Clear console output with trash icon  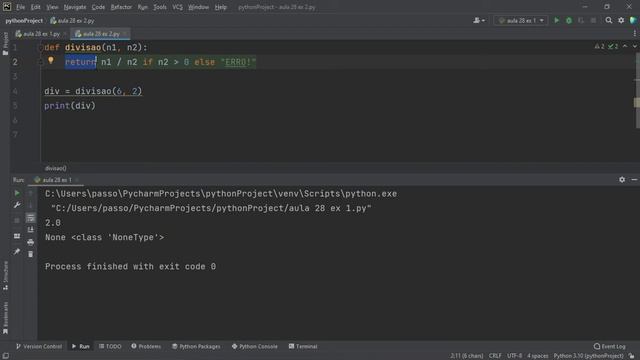pos(31,254)
